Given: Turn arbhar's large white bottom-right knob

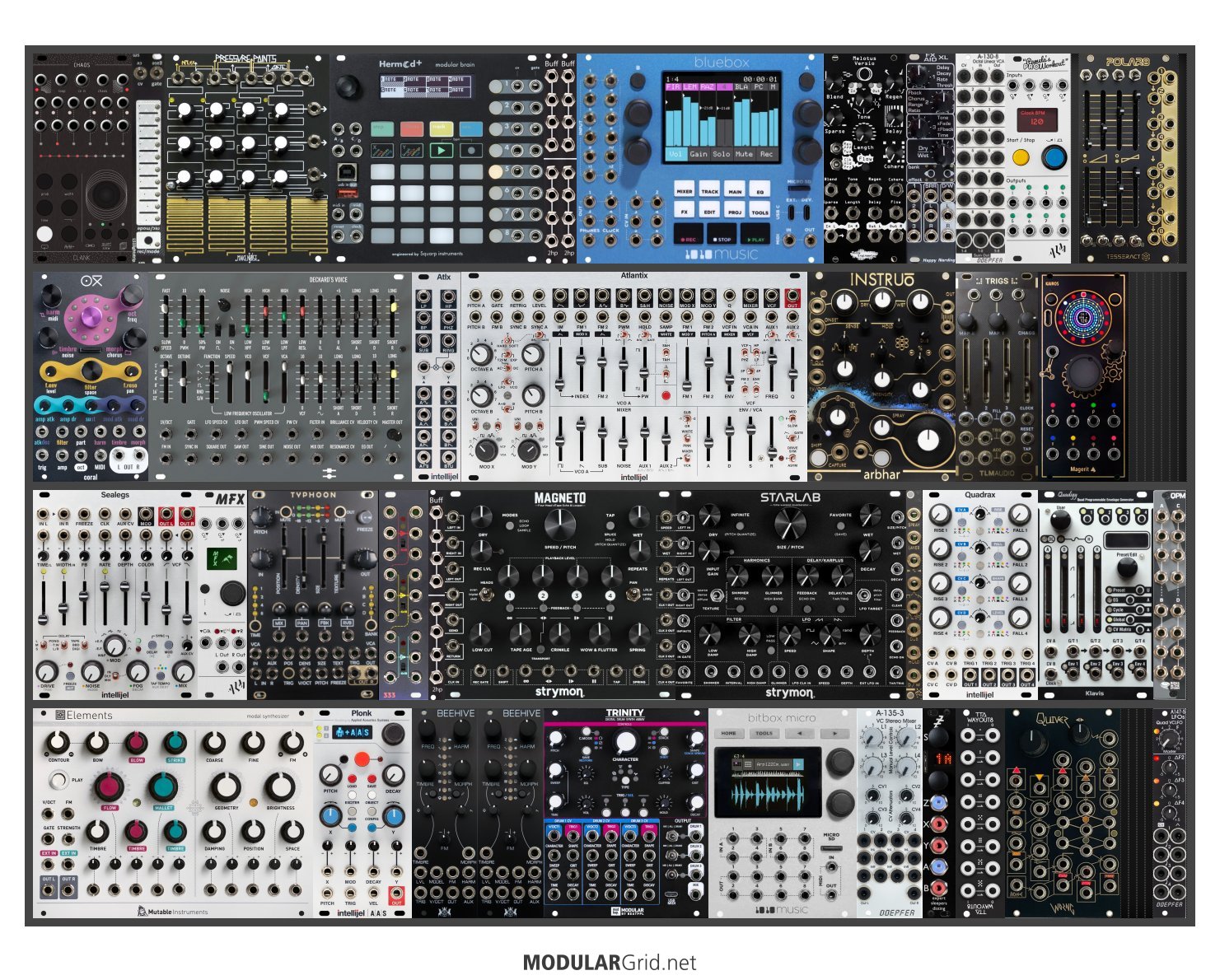Looking at the screenshot, I should pos(928,440).
